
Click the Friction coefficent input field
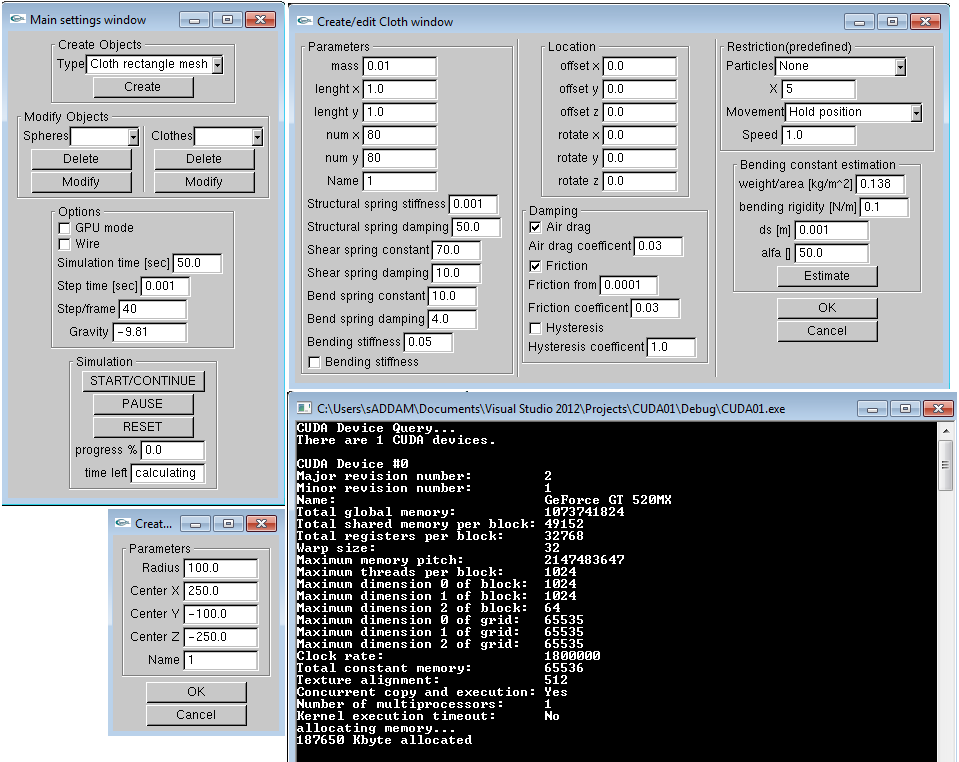pos(655,308)
